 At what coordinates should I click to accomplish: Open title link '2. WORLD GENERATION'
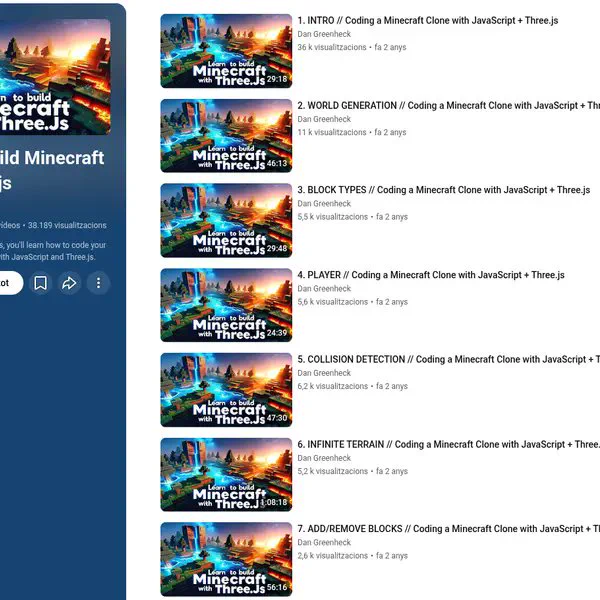click(449, 106)
